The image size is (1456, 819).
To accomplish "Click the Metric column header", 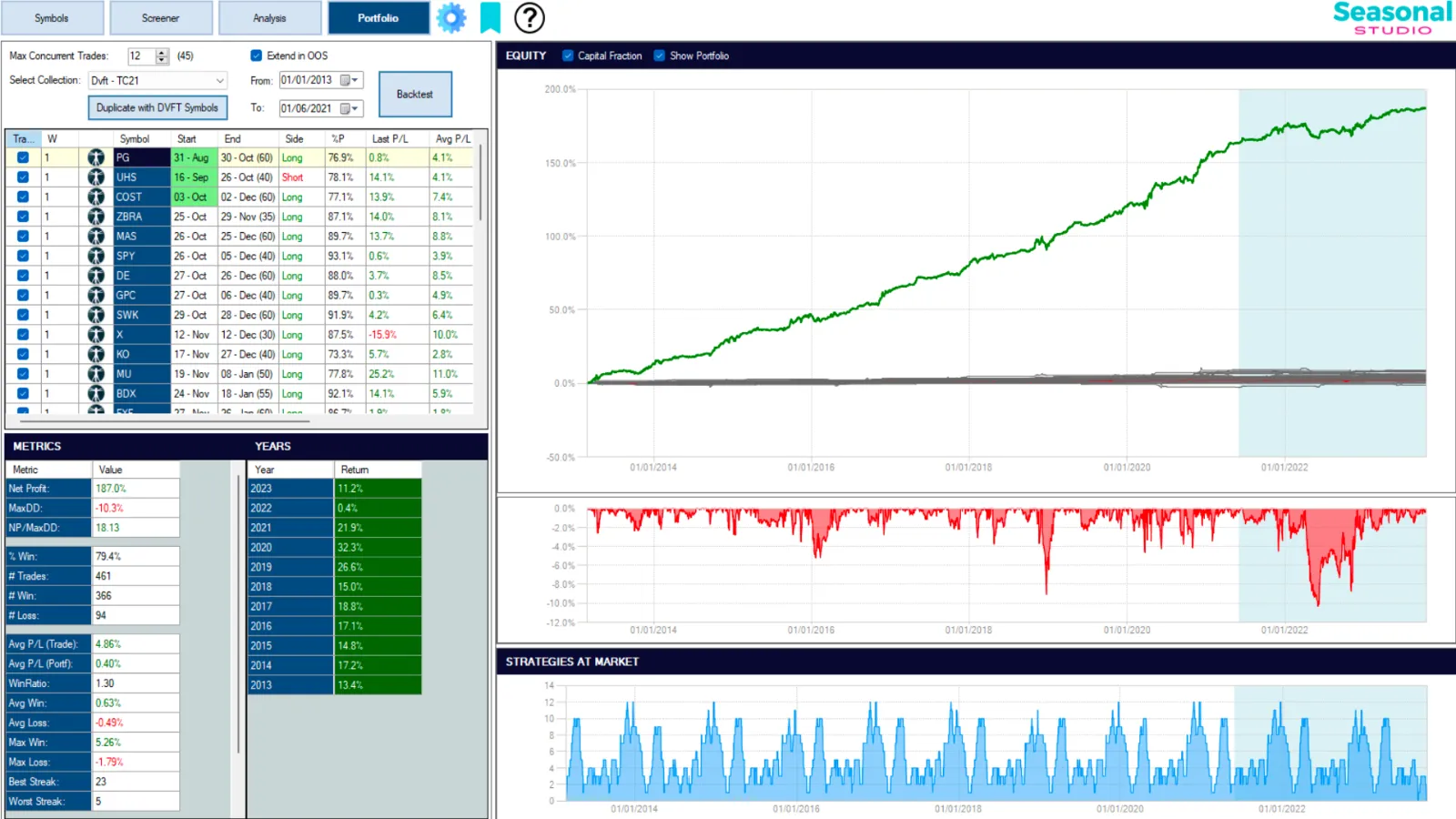I will pyautogui.click(x=49, y=470).
